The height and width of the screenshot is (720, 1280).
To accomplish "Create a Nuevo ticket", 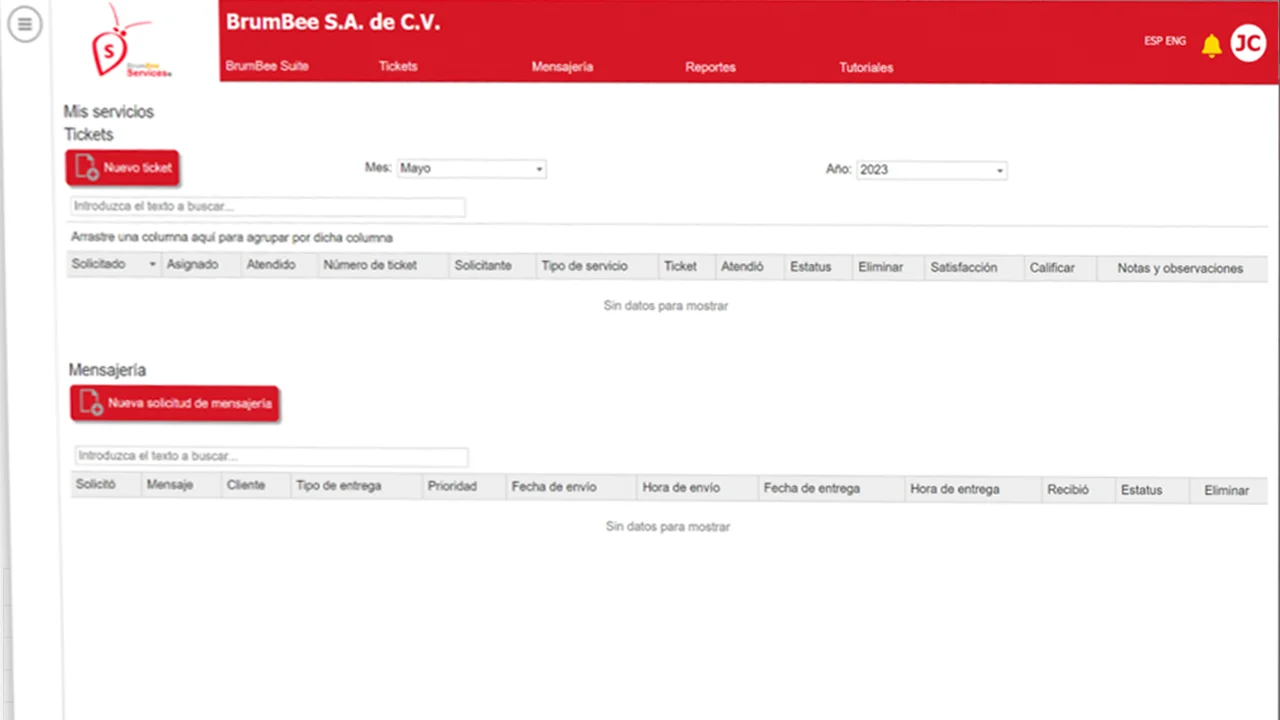I will (x=122, y=168).
